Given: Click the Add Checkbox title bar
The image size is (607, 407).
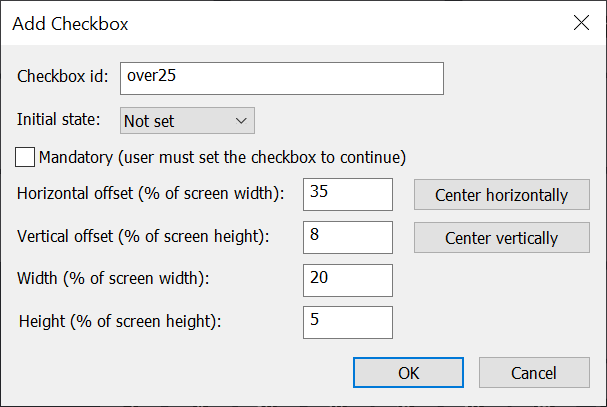Looking at the screenshot, I should click(x=250, y=22).
